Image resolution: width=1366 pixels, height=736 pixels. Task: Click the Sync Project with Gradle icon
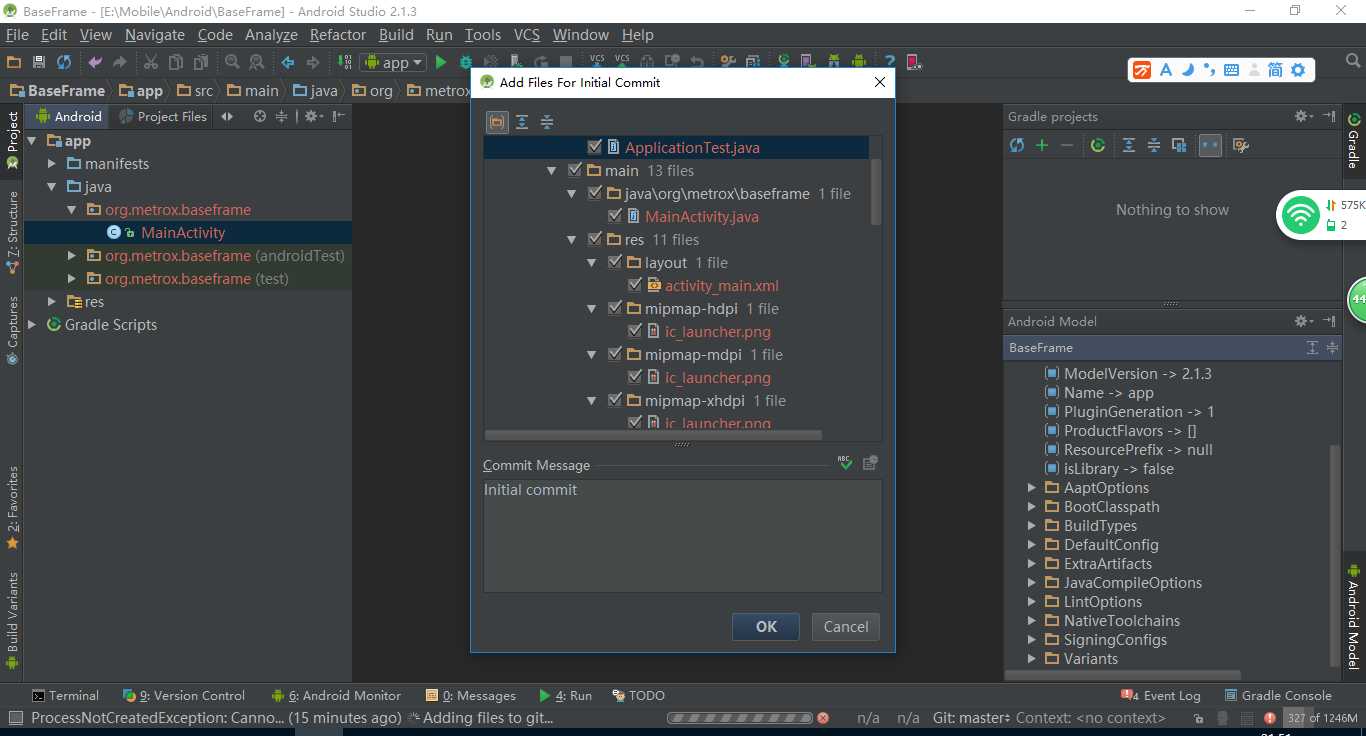coord(784,62)
